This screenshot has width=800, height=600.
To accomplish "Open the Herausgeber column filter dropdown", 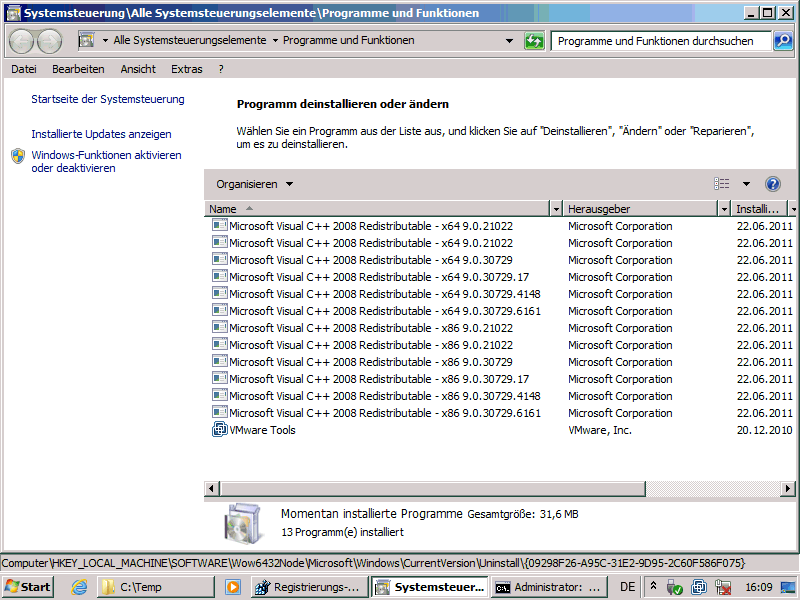I will 724,209.
